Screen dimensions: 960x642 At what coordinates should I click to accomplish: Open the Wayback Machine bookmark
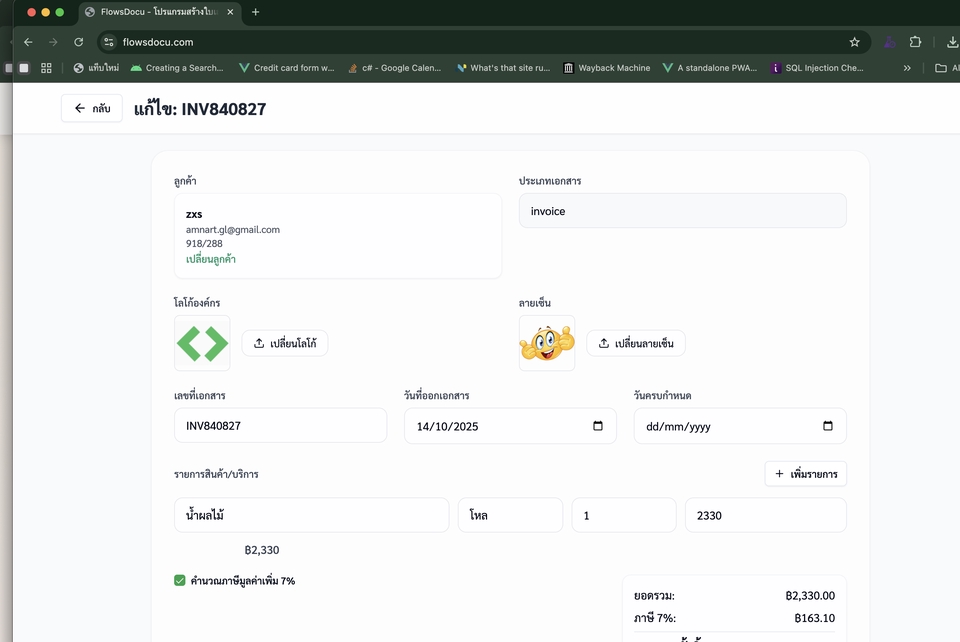click(x=606, y=68)
